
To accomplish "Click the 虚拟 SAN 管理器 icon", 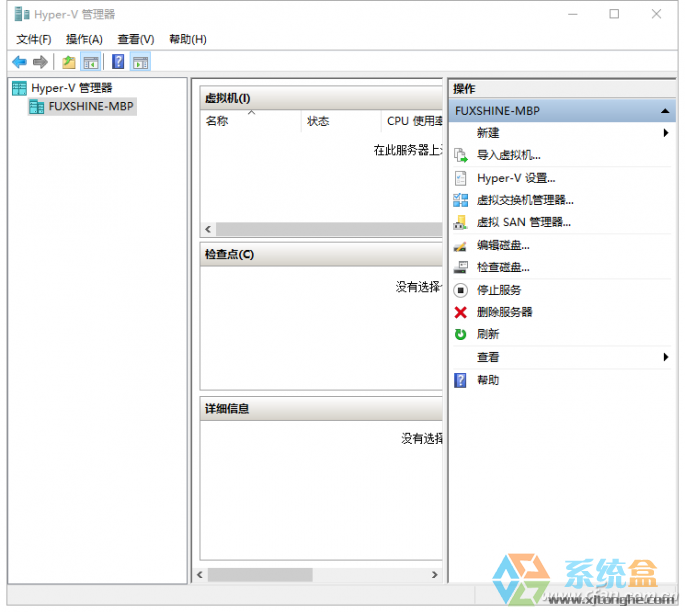I will 460,223.
